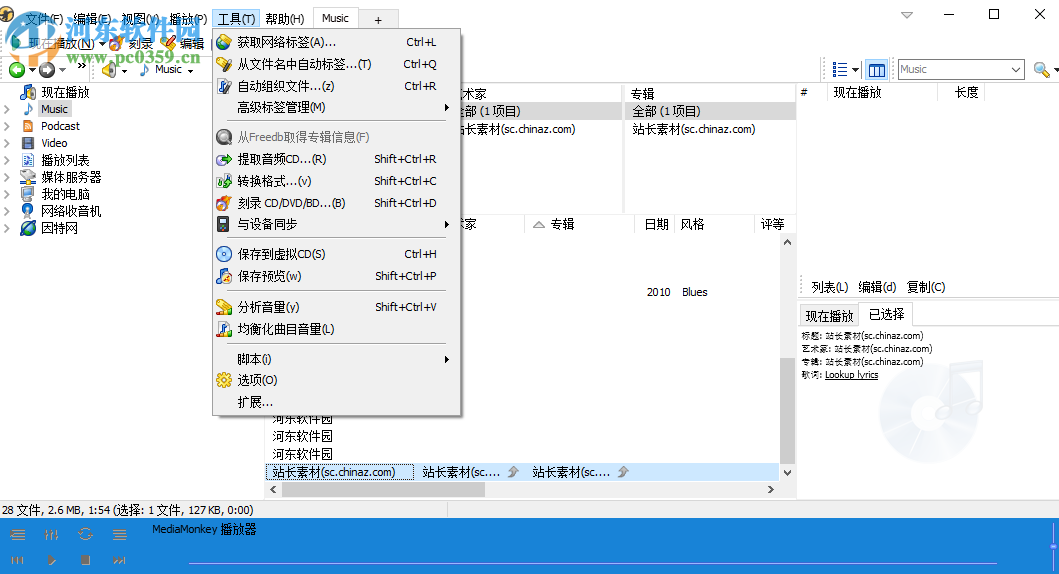This screenshot has width=1059, height=574.
Task: Toggle repeat in the player bar
Action: [x=85, y=535]
